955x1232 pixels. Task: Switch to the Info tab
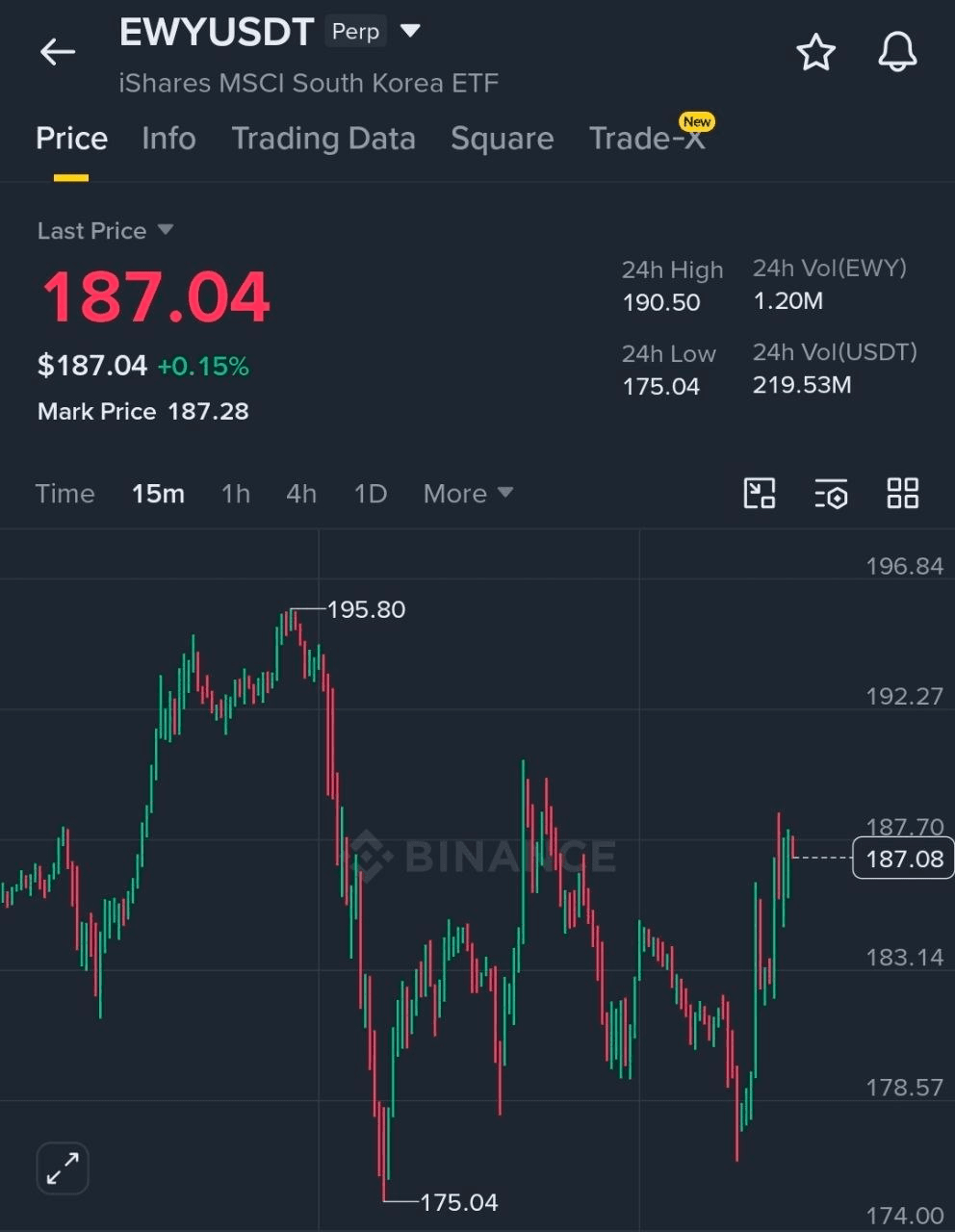[168, 139]
